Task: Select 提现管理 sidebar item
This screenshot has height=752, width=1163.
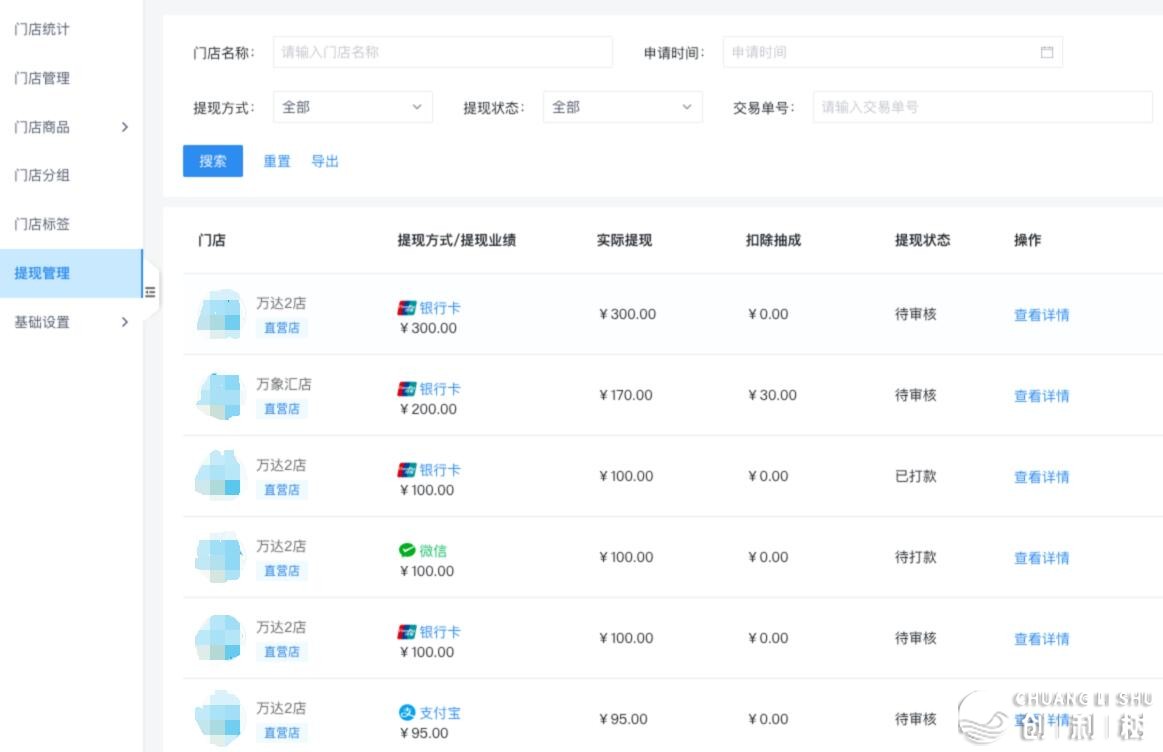Action: (x=70, y=273)
